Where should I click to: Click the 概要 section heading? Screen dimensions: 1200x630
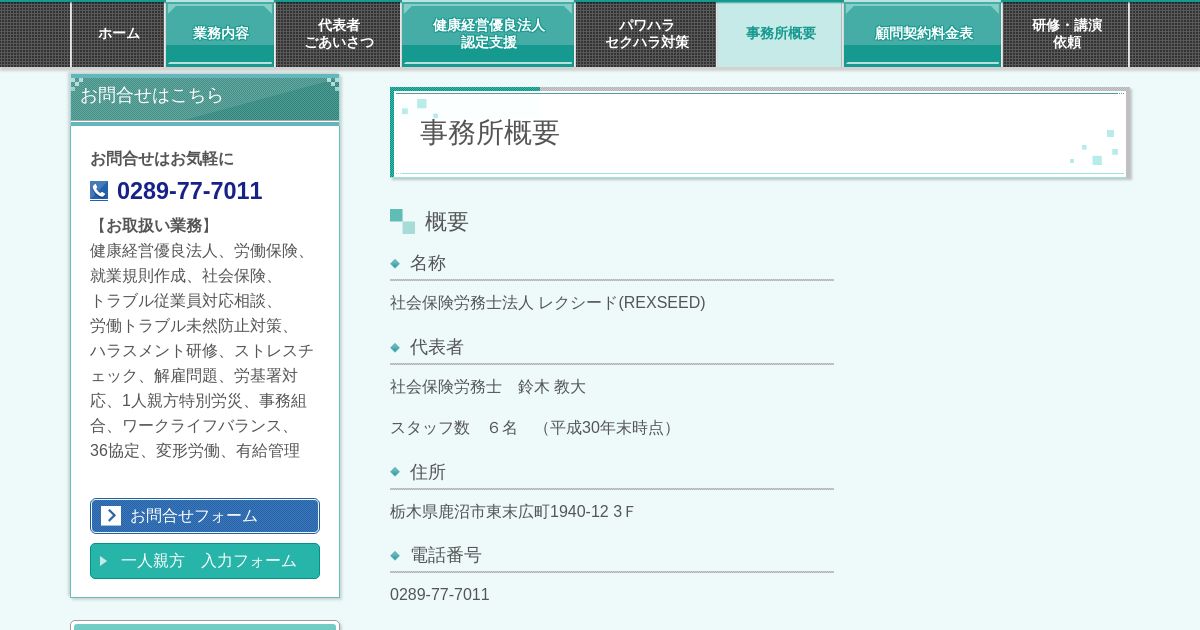click(446, 222)
